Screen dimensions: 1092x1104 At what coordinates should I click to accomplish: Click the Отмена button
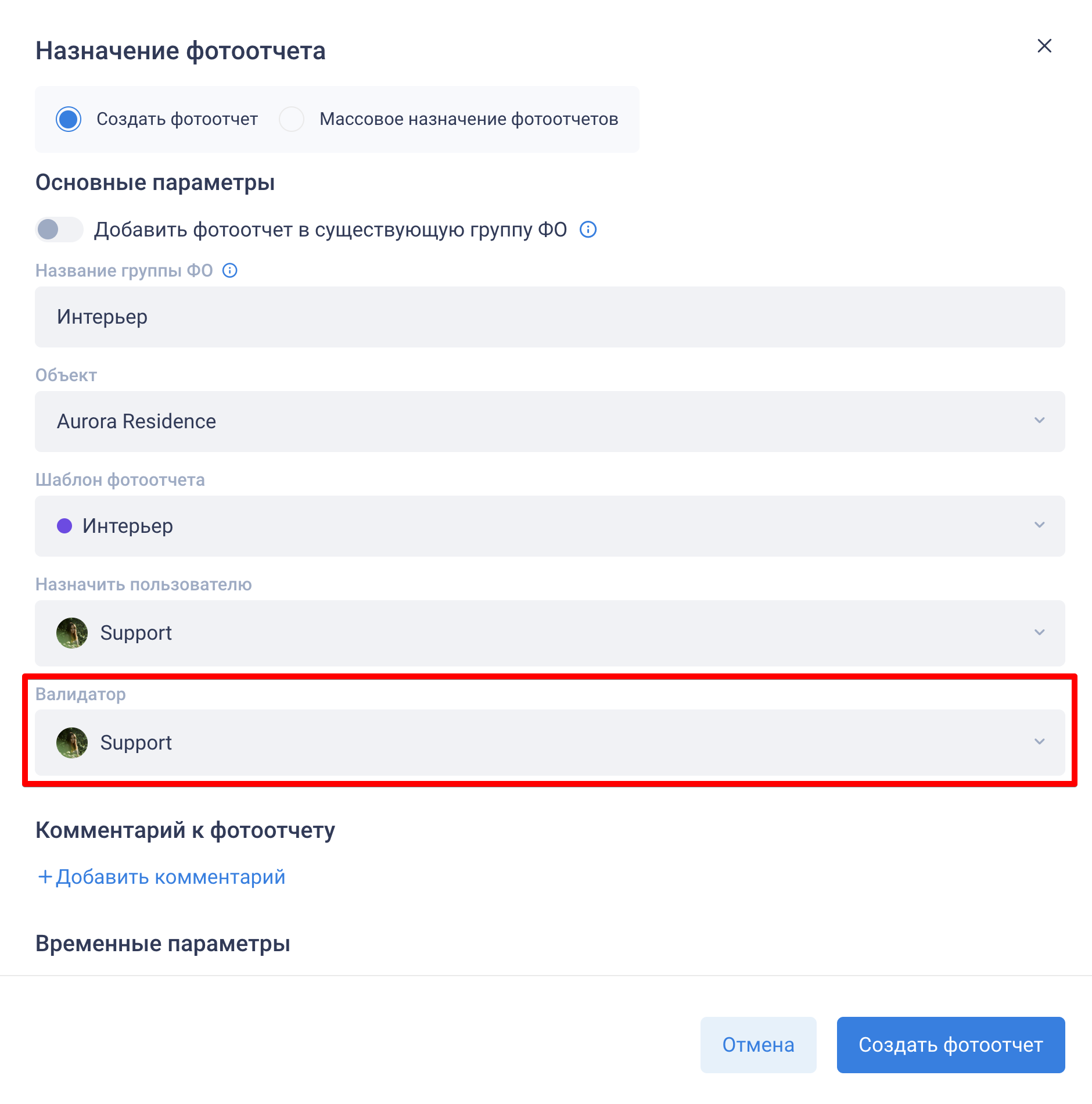click(758, 1045)
